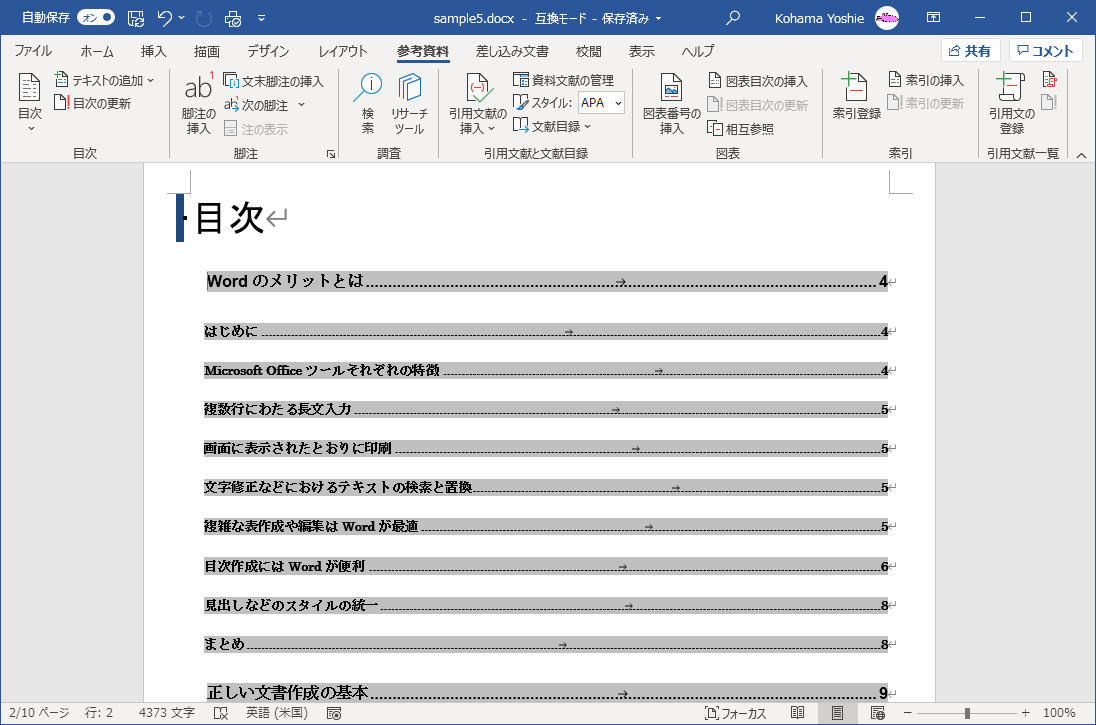Screen dimensions: 1096x725
Task: Open the リサーチツール icon
Action: (410, 103)
